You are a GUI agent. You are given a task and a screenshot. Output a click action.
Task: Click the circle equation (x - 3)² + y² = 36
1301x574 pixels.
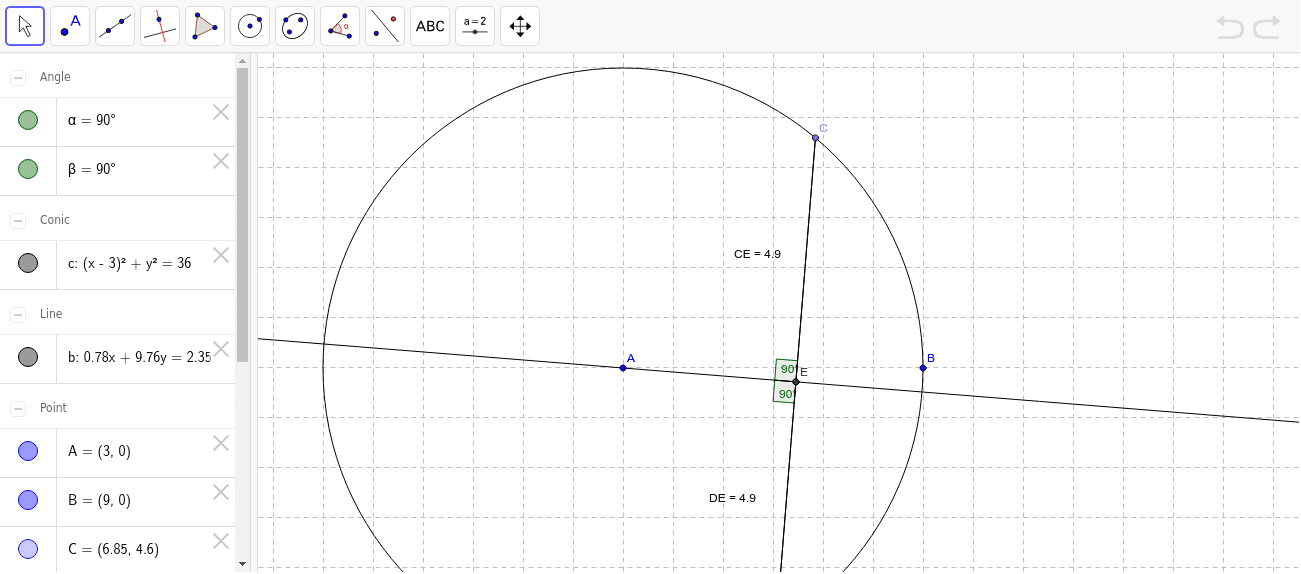pos(130,263)
